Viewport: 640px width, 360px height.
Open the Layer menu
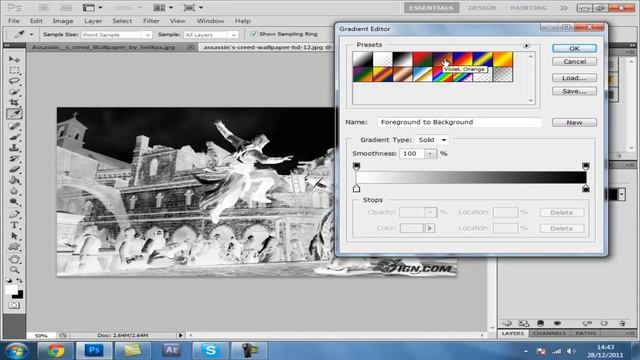tap(93, 21)
